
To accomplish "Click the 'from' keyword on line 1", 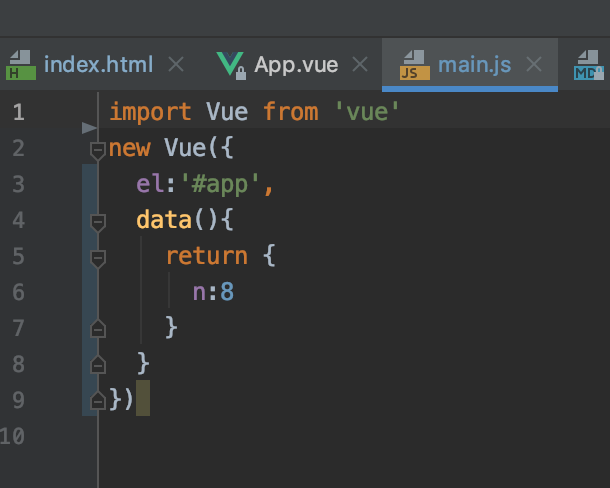I will point(291,112).
